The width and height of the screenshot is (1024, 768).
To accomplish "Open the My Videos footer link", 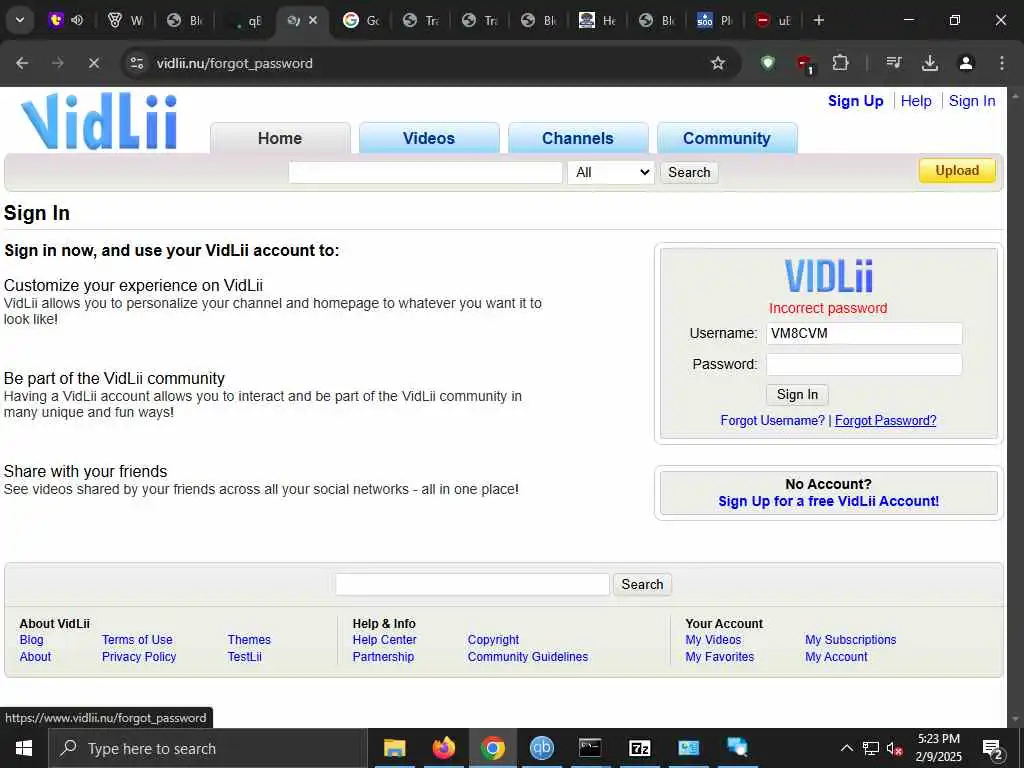I will [713, 640].
